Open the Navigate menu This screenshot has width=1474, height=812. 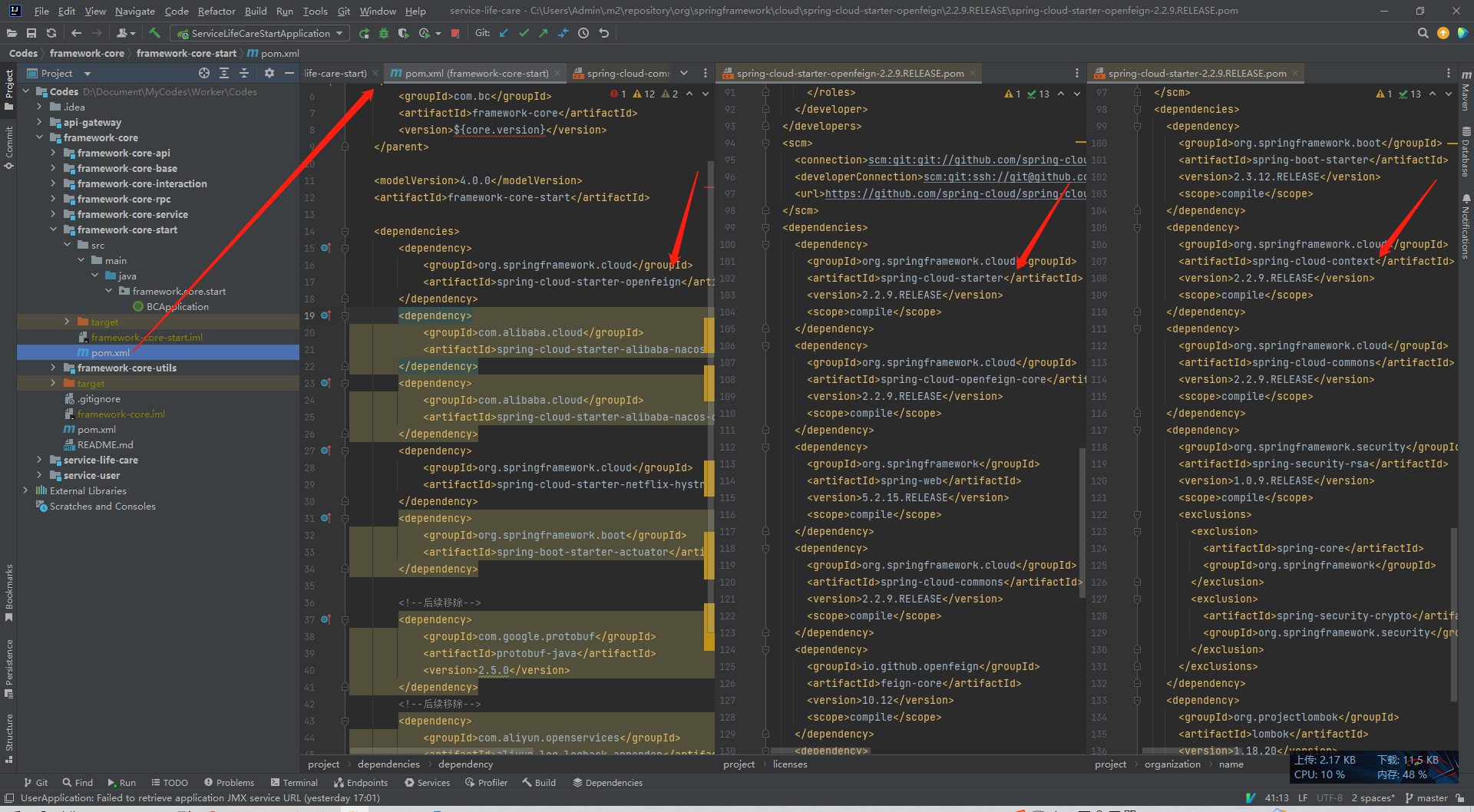(135, 11)
